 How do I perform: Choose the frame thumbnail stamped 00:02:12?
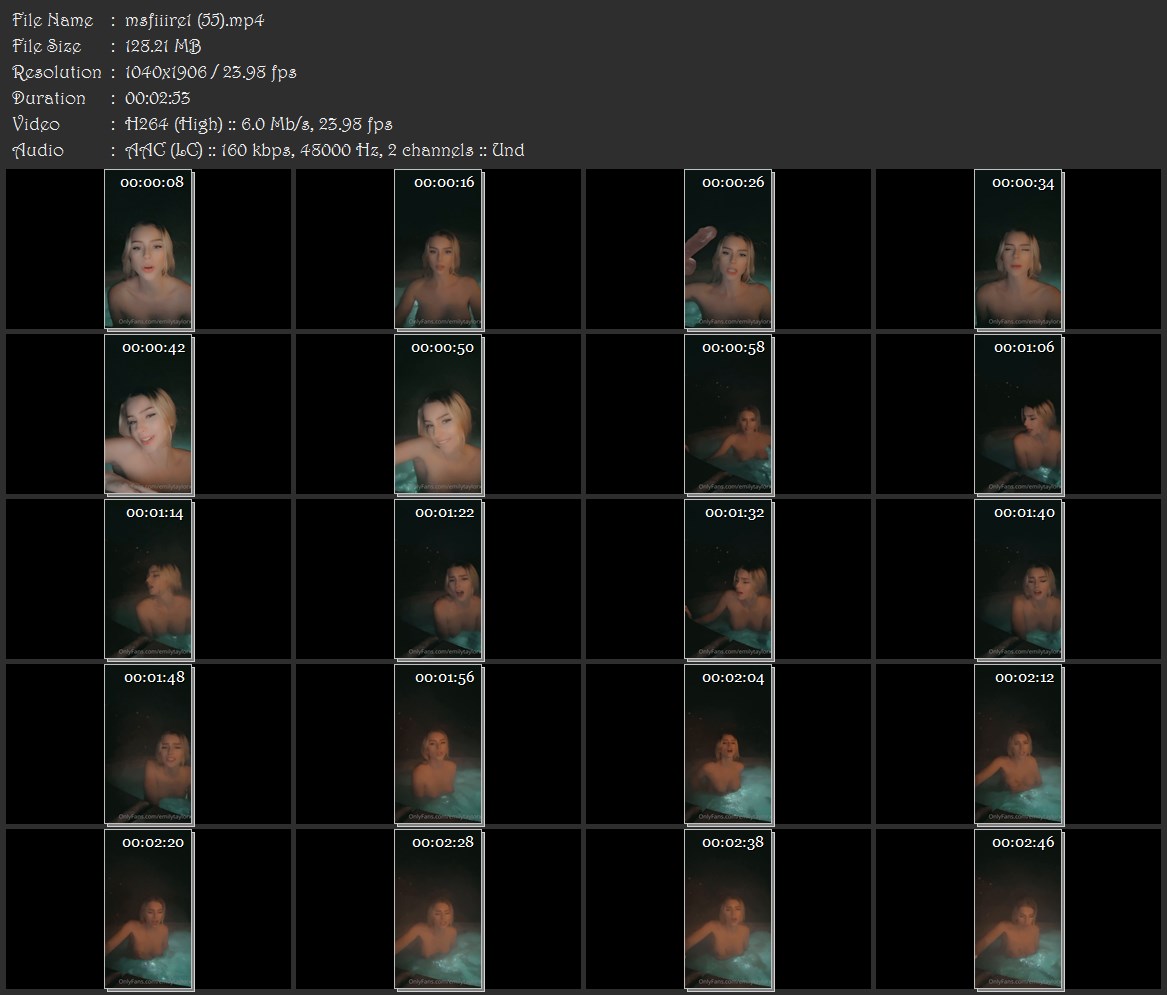pos(1019,744)
